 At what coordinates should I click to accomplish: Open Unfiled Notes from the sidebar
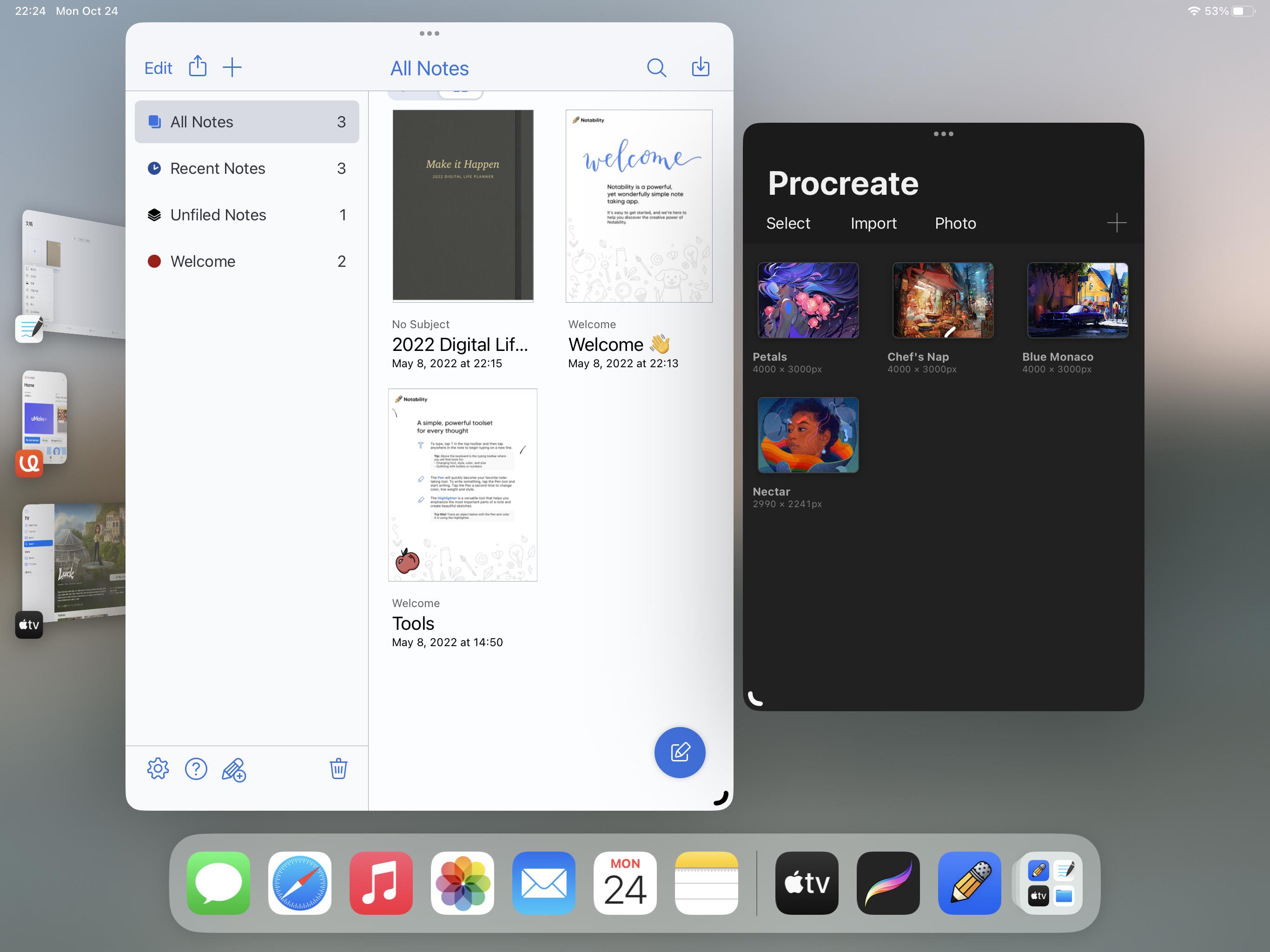pyautogui.click(x=218, y=215)
